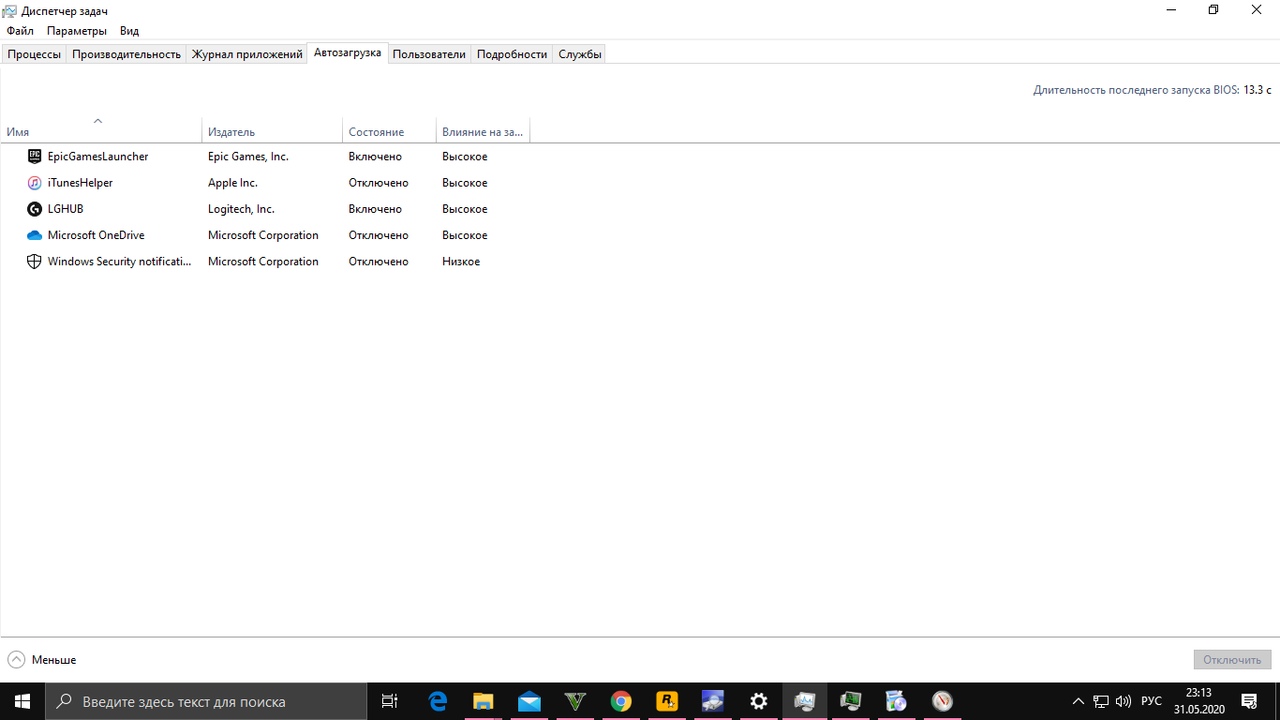Open Rockstar Games Launcher from the taskbar
Image resolution: width=1280 pixels, height=720 pixels.
click(x=667, y=701)
